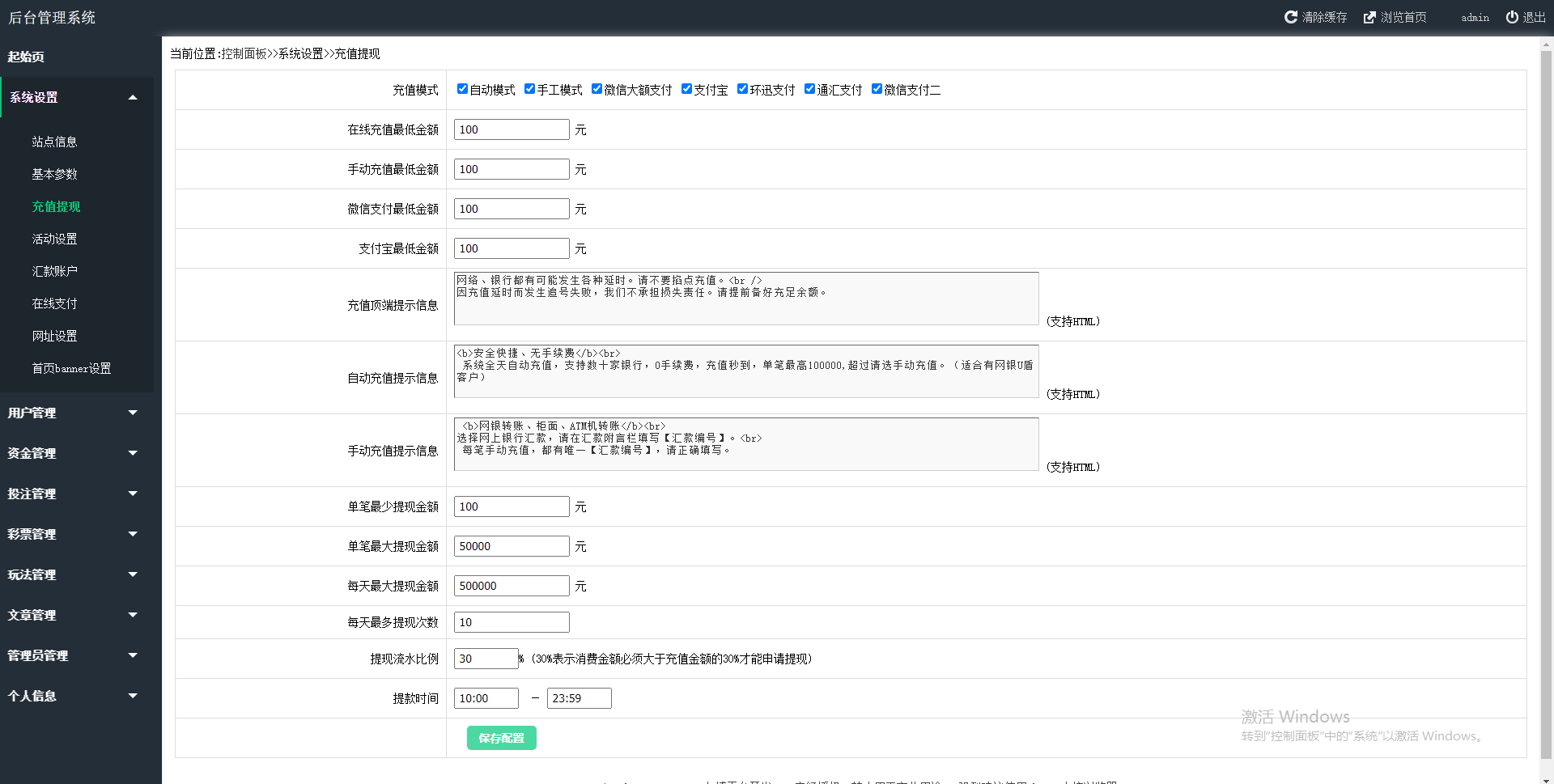Image resolution: width=1554 pixels, height=784 pixels.
Task: Disable the 通汇支付 checkbox
Action: coord(809,89)
